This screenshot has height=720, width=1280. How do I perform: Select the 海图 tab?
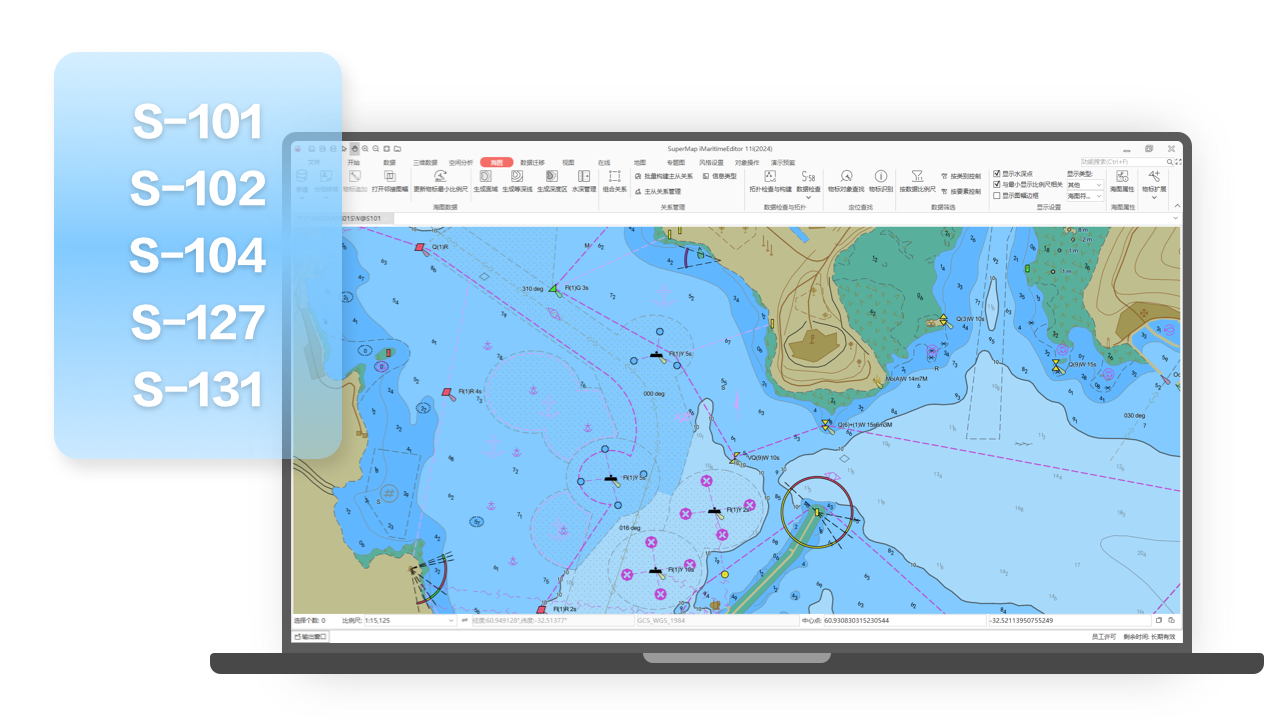click(497, 162)
